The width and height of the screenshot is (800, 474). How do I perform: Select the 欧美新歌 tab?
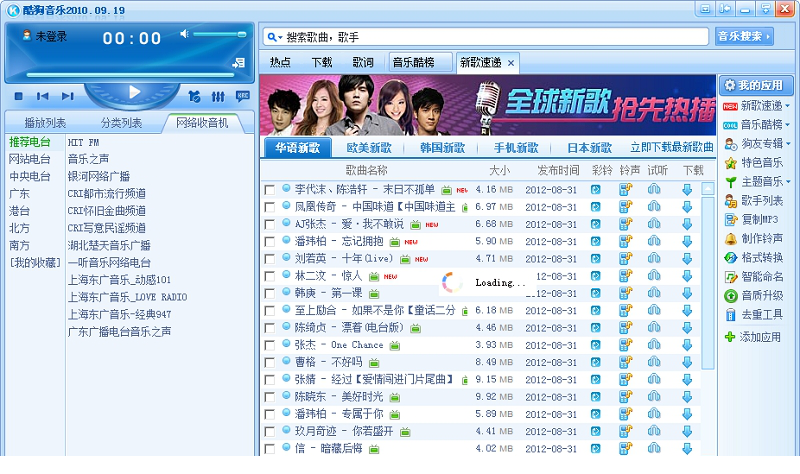(x=369, y=148)
